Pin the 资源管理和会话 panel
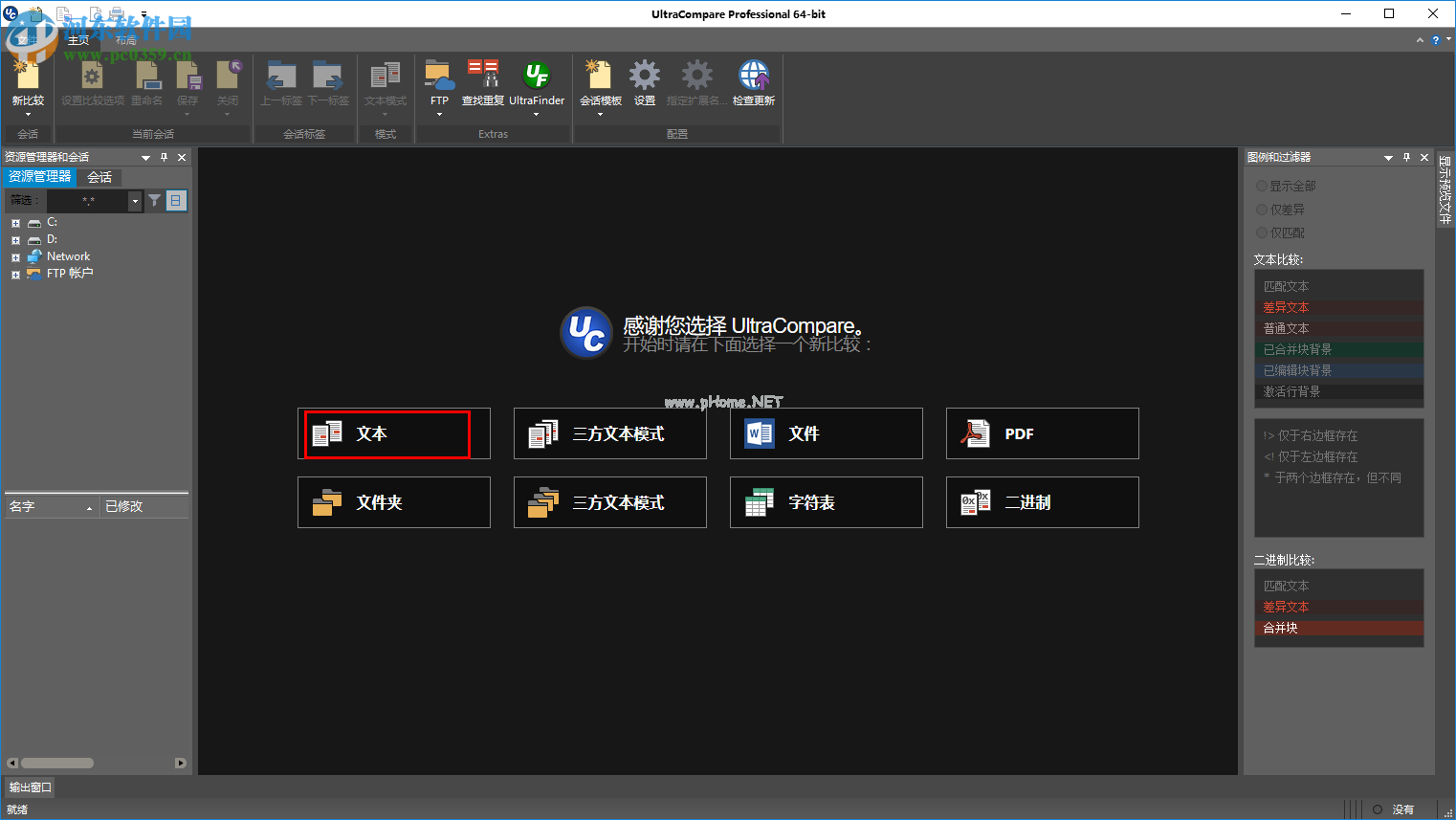 coord(165,157)
